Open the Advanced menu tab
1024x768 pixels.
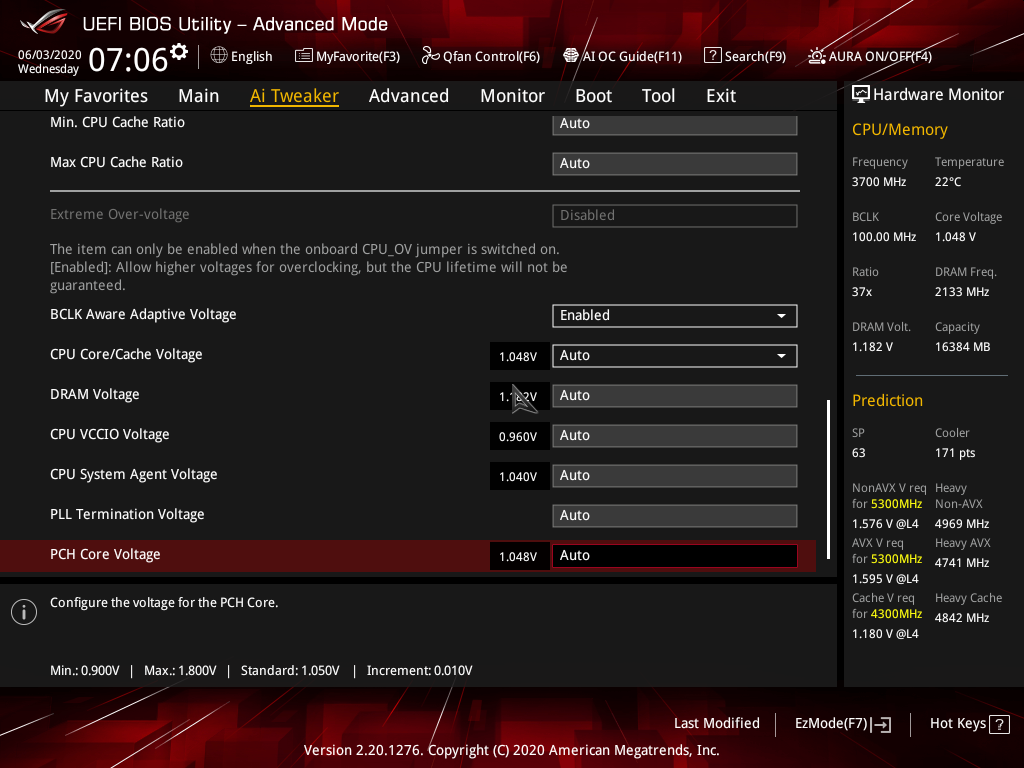(x=409, y=95)
